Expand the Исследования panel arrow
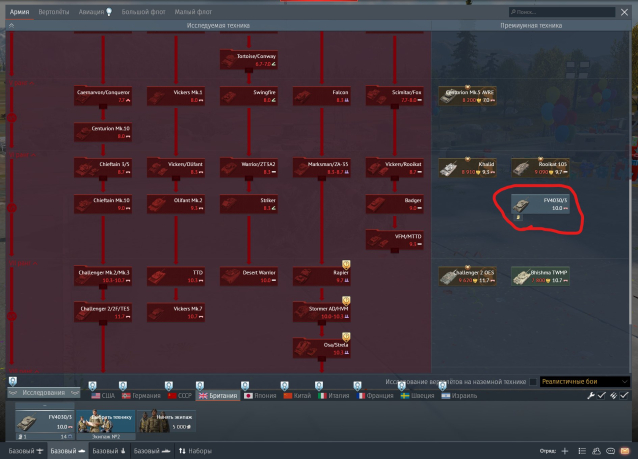 click(73, 394)
